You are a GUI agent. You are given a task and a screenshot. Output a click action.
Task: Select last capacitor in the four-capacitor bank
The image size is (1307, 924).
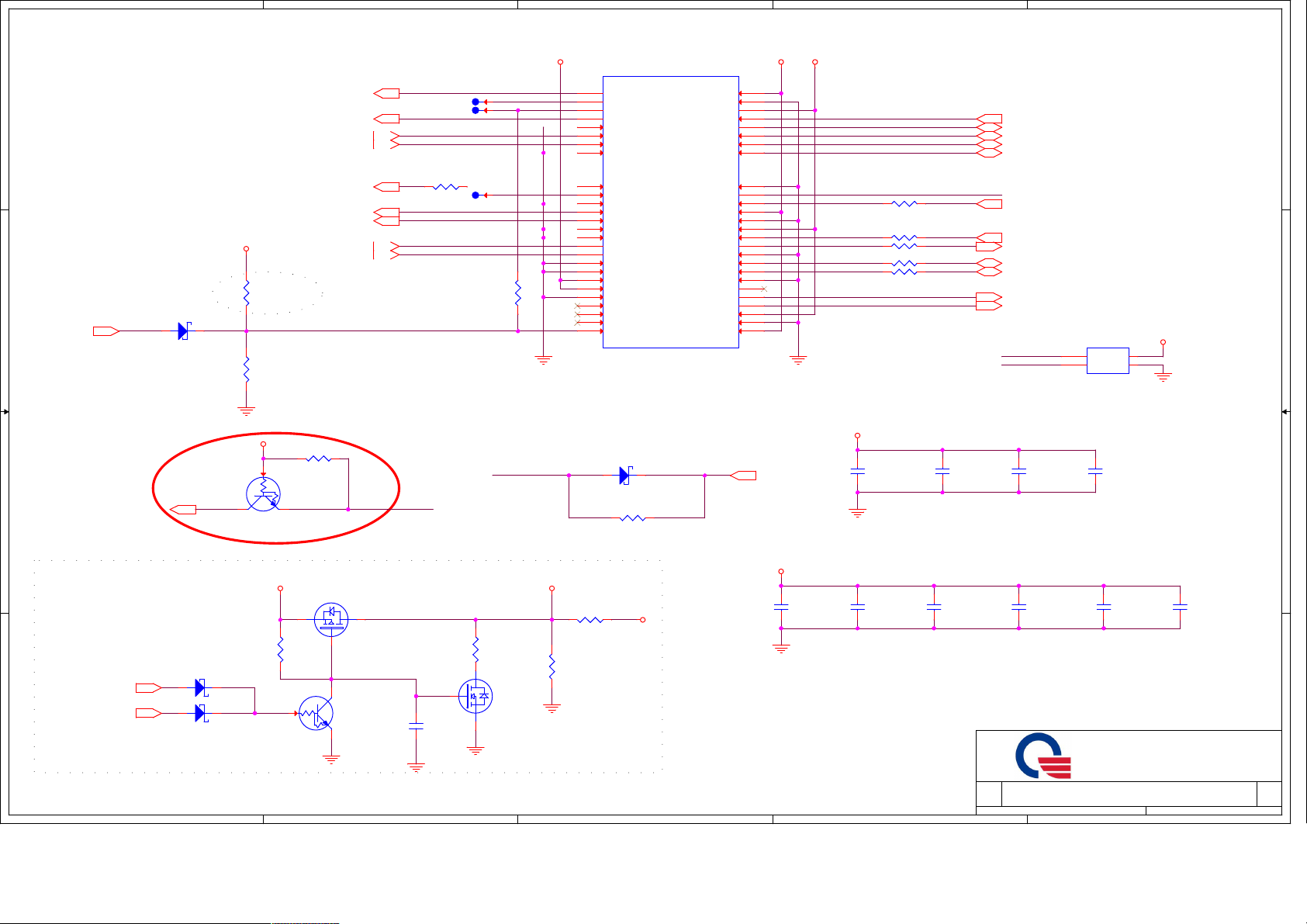(1095, 471)
